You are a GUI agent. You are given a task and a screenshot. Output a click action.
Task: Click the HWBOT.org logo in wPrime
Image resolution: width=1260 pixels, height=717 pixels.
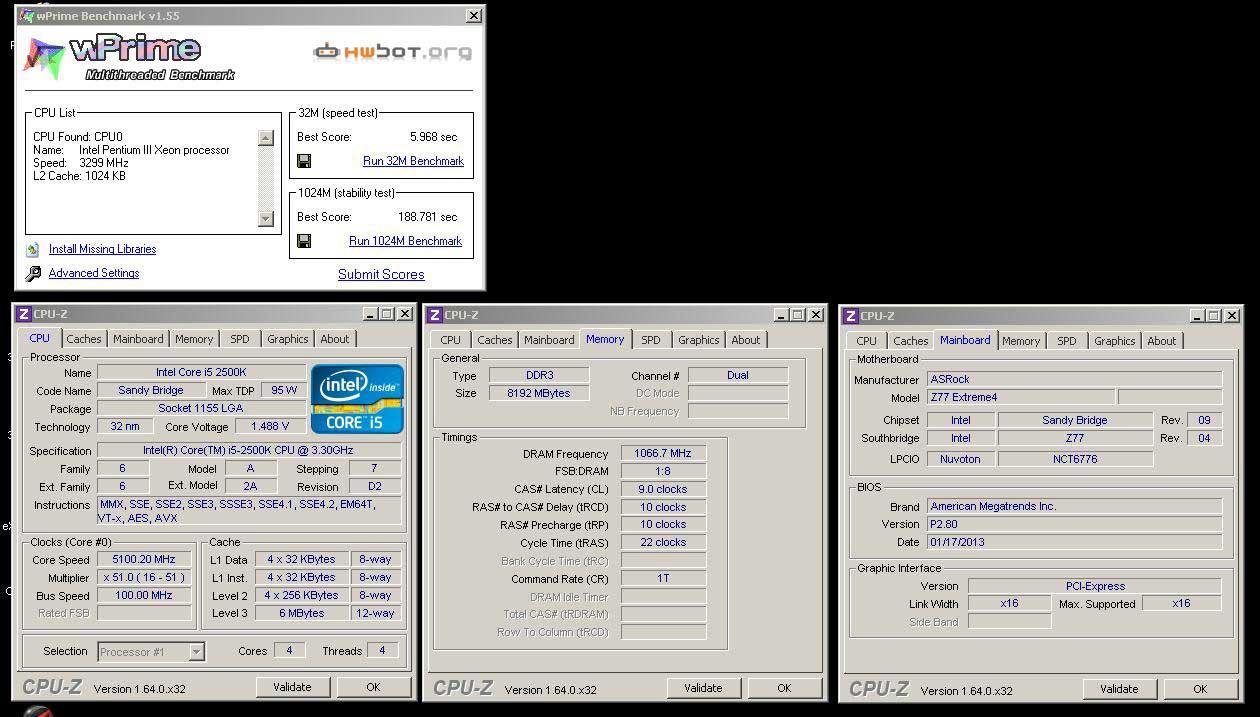point(392,51)
